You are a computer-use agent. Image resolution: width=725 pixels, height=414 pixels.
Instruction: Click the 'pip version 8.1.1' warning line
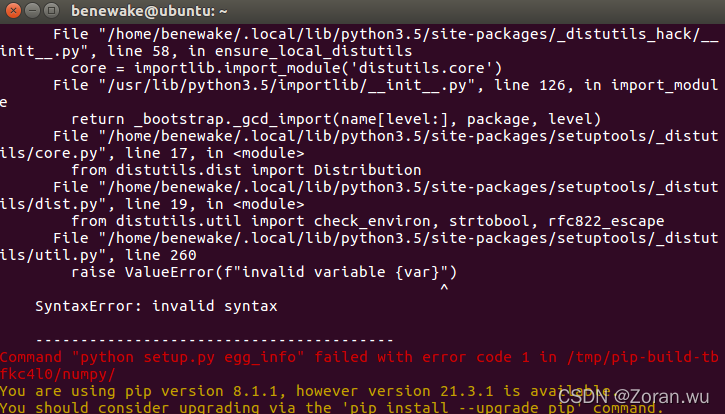(300, 391)
